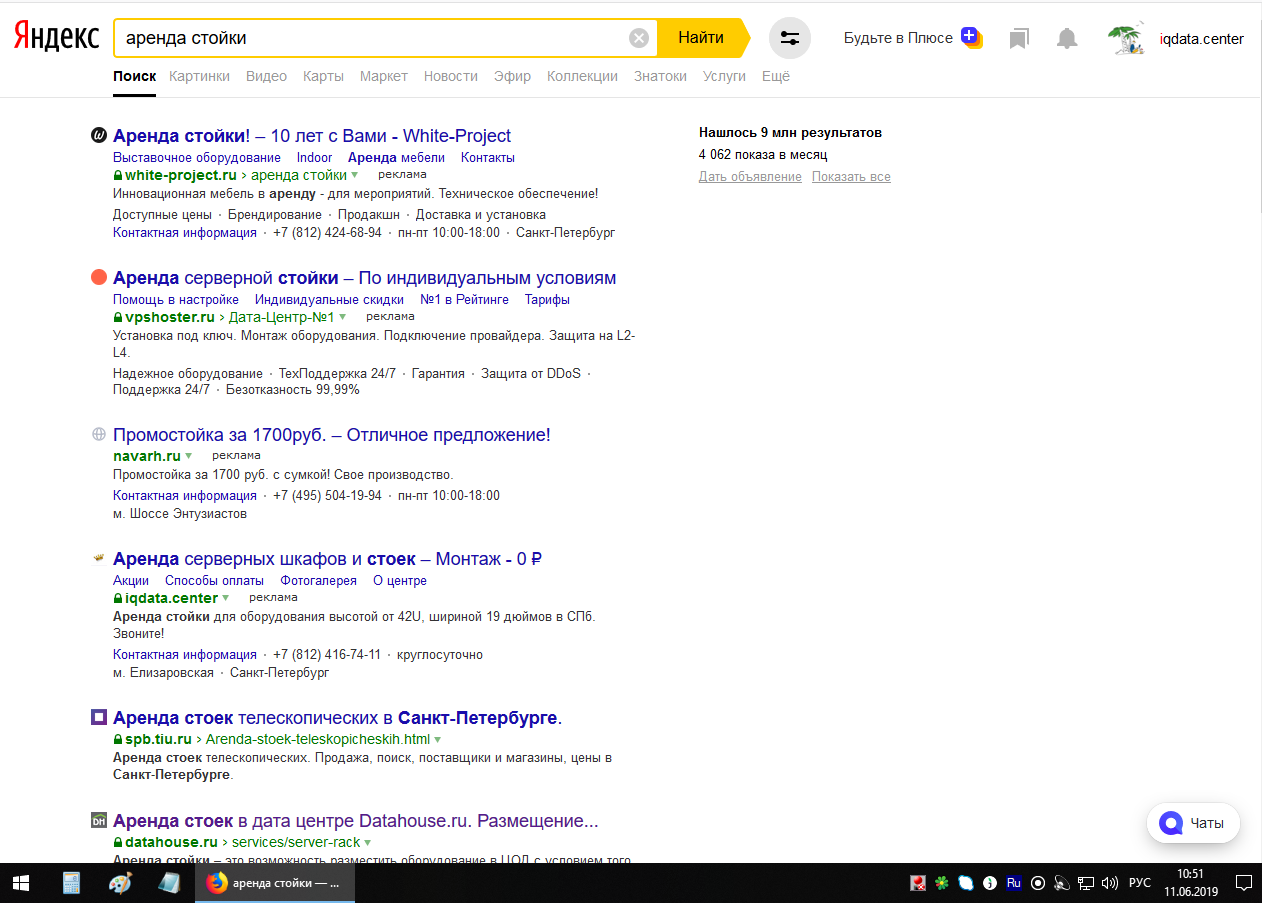Open search settings filter icon
The height and width of the screenshot is (903, 1262).
[x=790, y=38]
